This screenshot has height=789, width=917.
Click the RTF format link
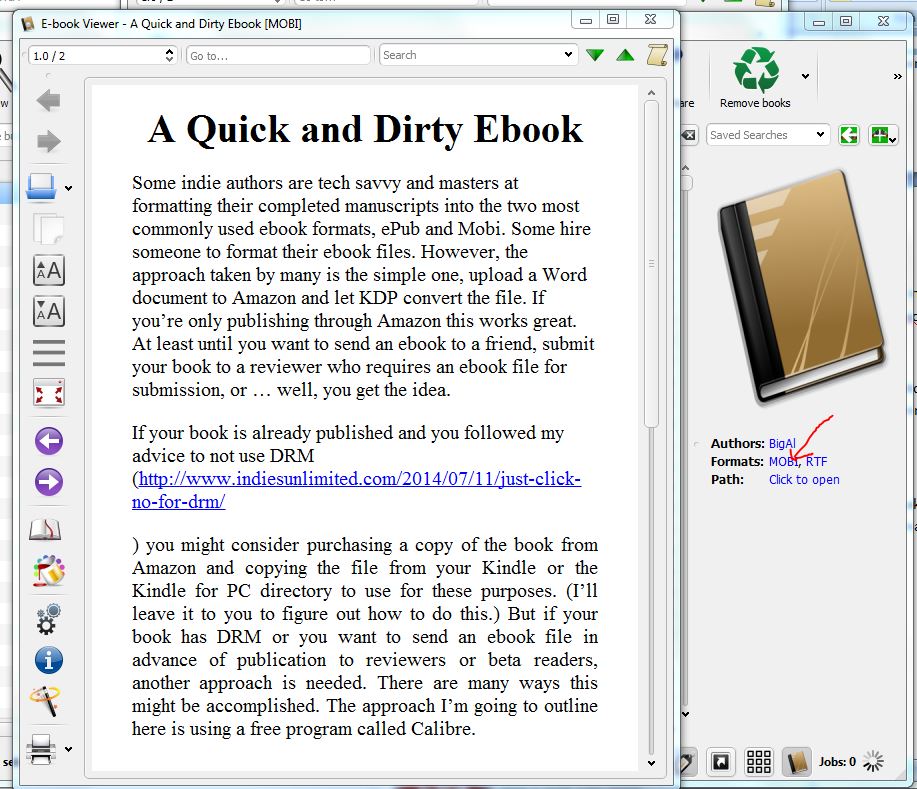coord(816,461)
